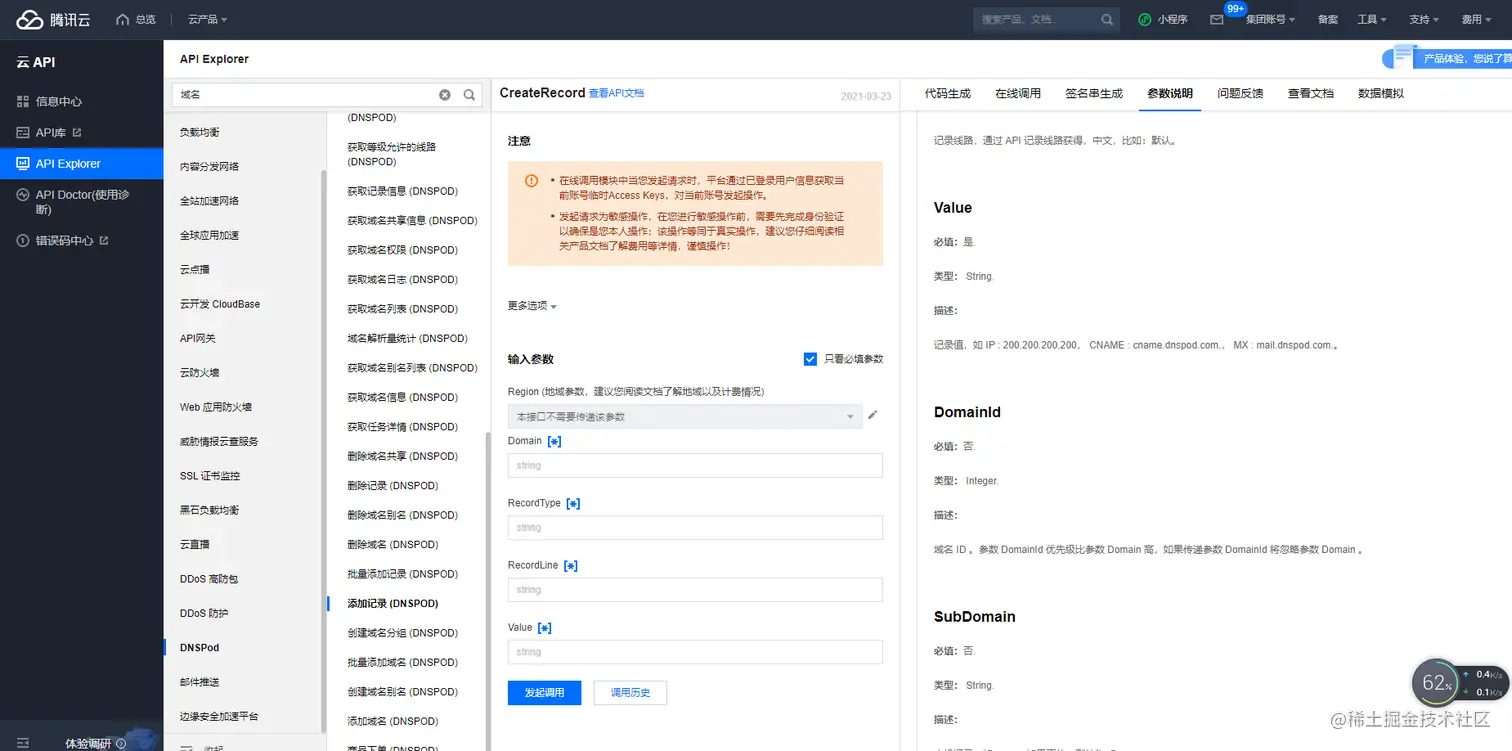Select 云开发 CloudBase product
Image resolution: width=1512 pixels, height=751 pixels.
tap(220, 304)
